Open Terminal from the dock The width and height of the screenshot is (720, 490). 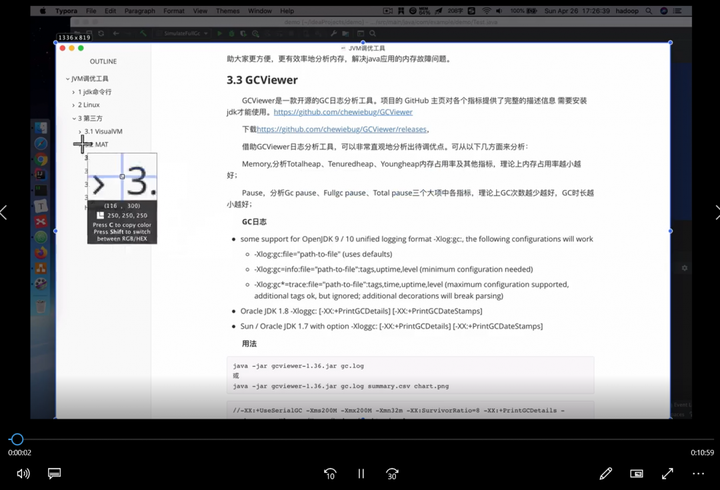(41, 190)
